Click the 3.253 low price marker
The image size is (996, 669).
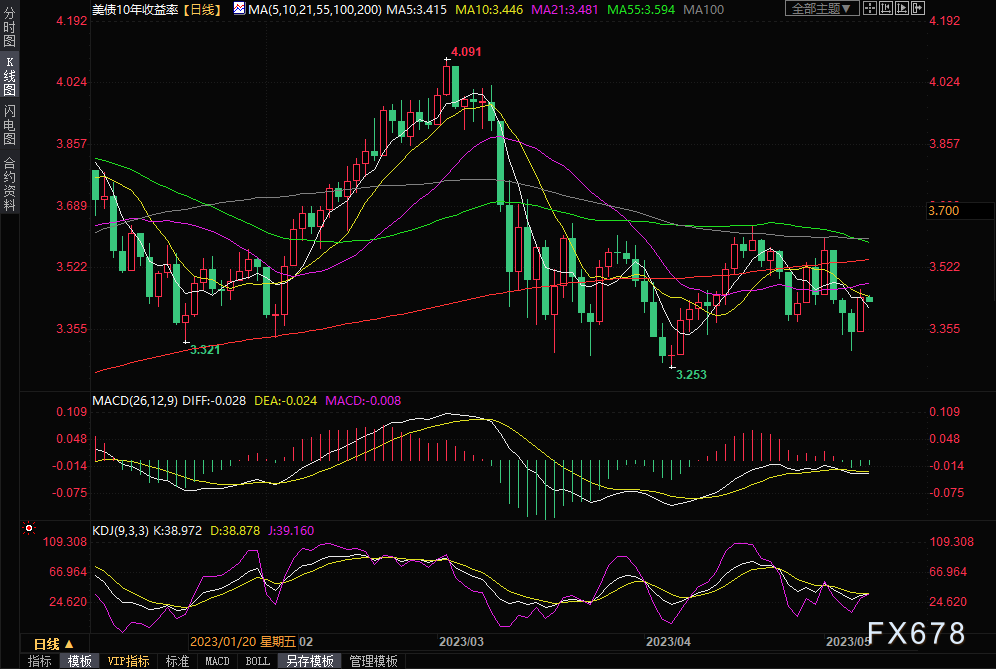(x=691, y=375)
